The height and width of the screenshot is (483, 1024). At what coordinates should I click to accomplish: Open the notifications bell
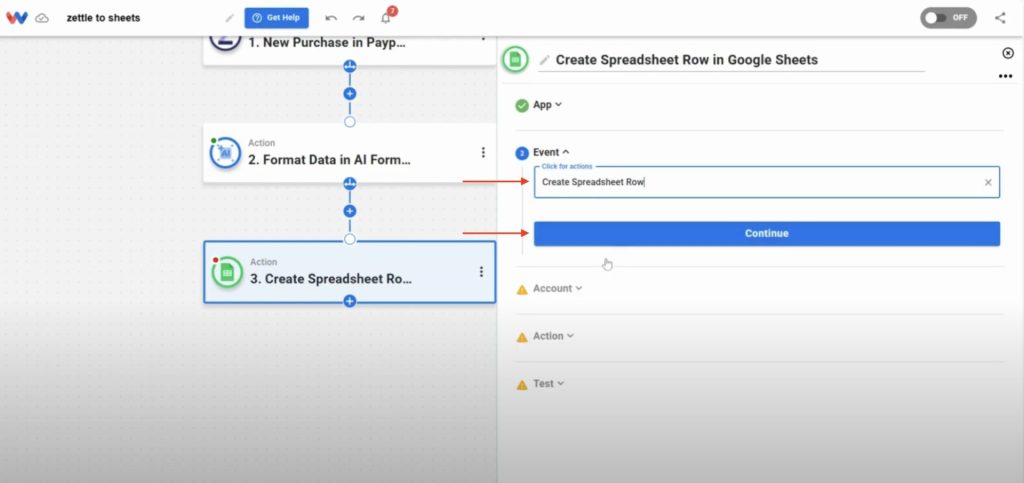point(386,18)
